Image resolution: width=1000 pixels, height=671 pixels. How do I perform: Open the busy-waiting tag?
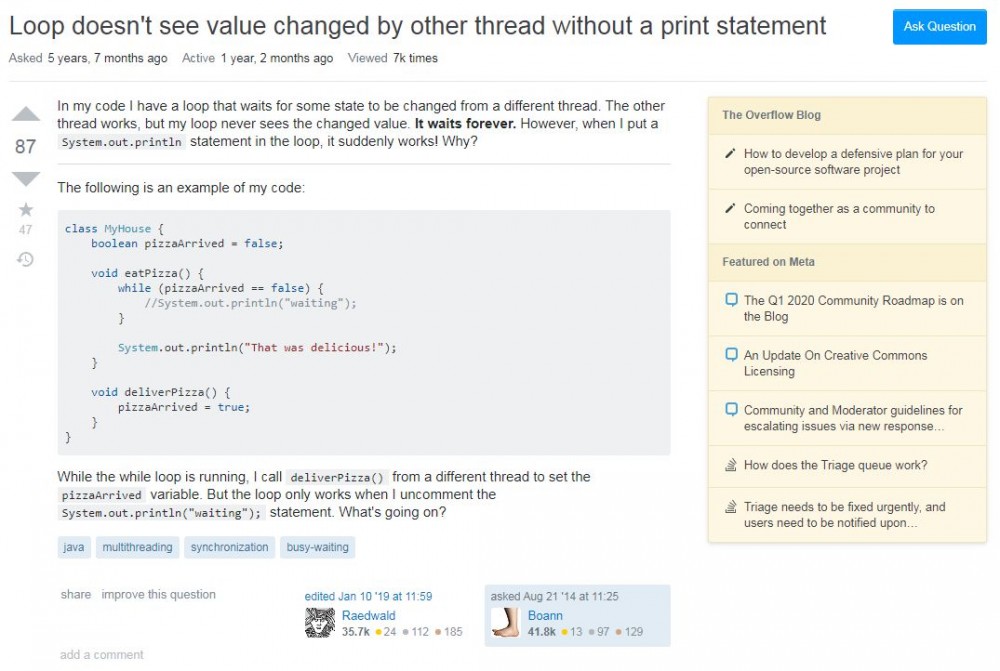click(x=318, y=547)
